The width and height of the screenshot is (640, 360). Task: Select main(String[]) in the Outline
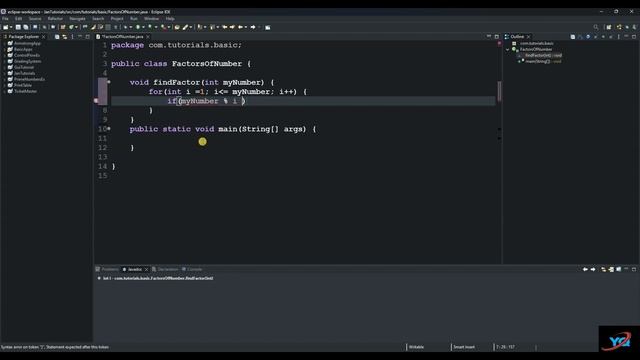(x=543, y=61)
